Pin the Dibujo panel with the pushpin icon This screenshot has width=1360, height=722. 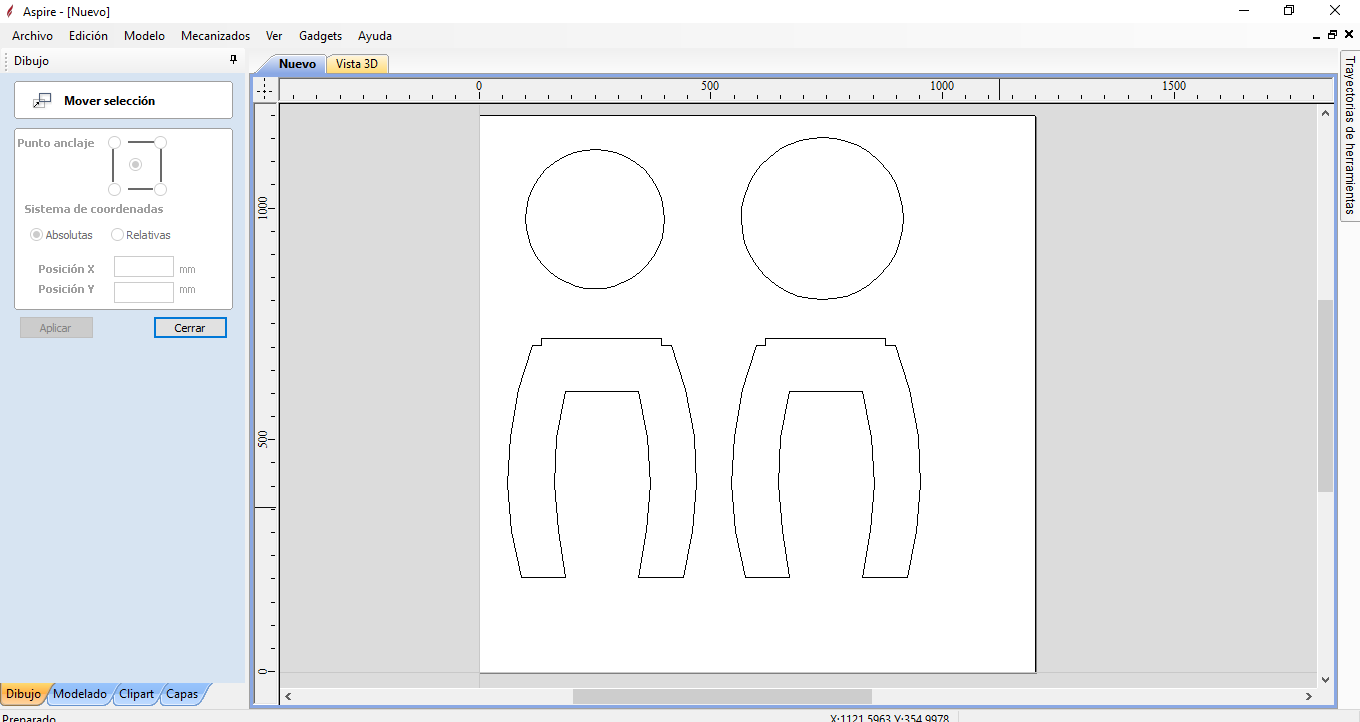coord(234,60)
